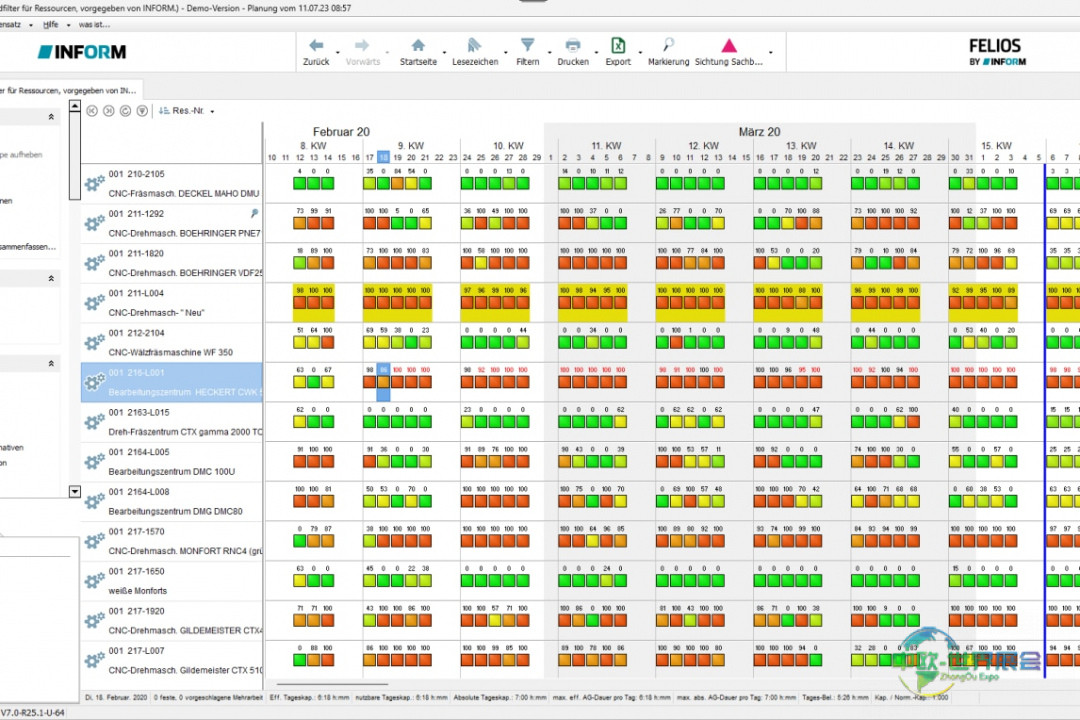Select resource row 001 2164-L005

[170, 461]
